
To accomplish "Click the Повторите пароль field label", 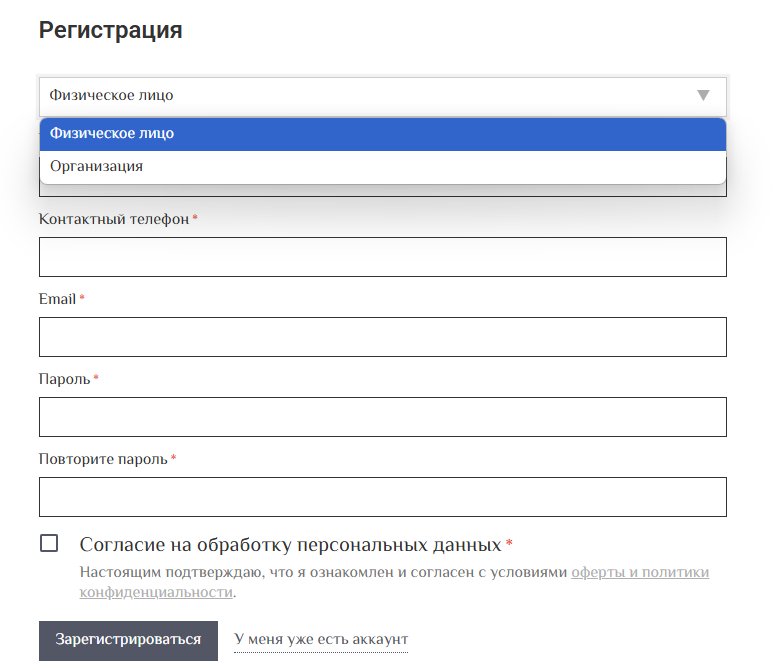I will click(x=103, y=460).
